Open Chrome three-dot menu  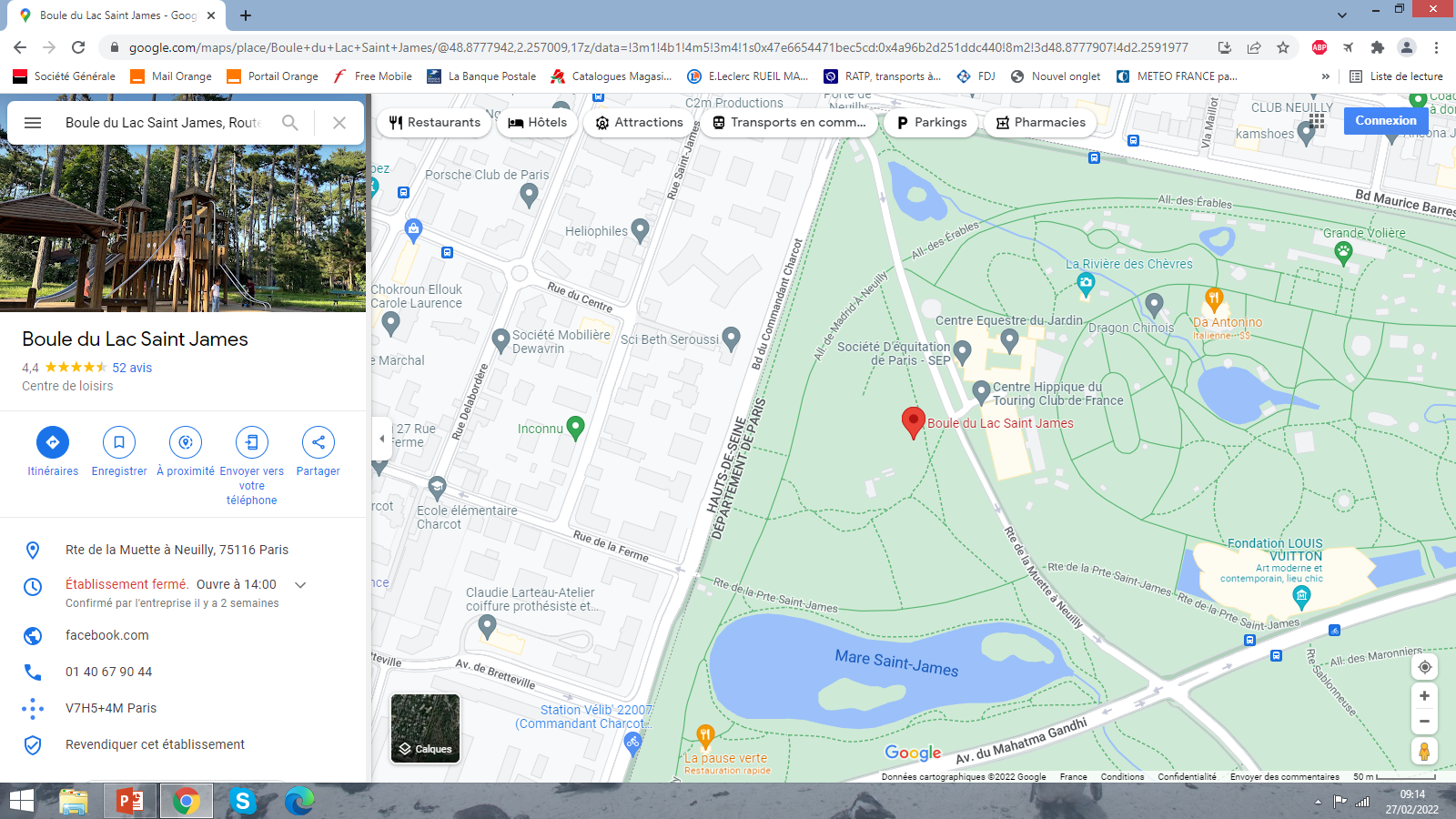pyautogui.click(x=1436, y=47)
